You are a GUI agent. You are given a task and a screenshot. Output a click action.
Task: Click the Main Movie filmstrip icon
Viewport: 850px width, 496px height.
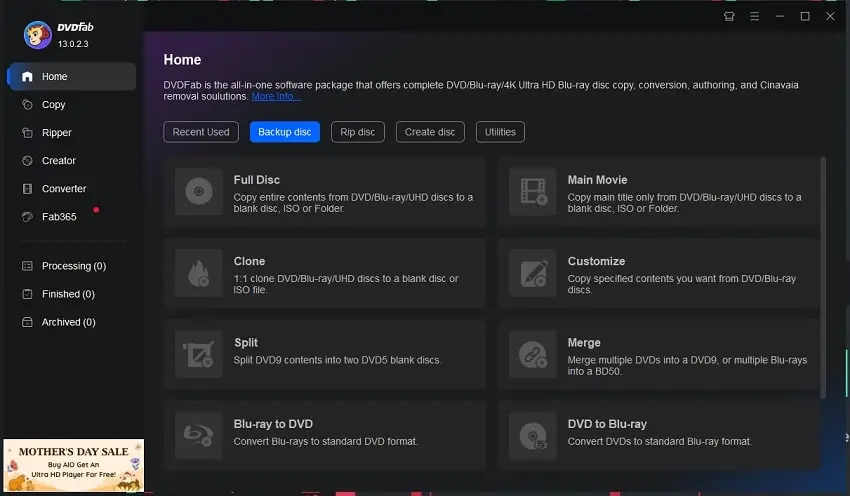(533, 191)
